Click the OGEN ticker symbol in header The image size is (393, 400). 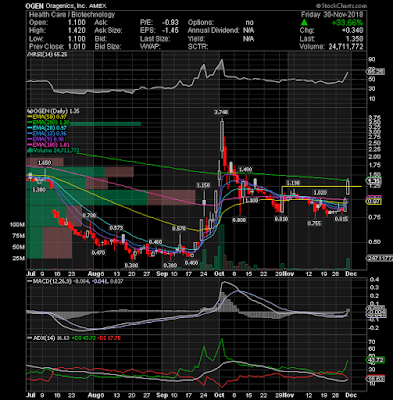(x=35, y=6)
